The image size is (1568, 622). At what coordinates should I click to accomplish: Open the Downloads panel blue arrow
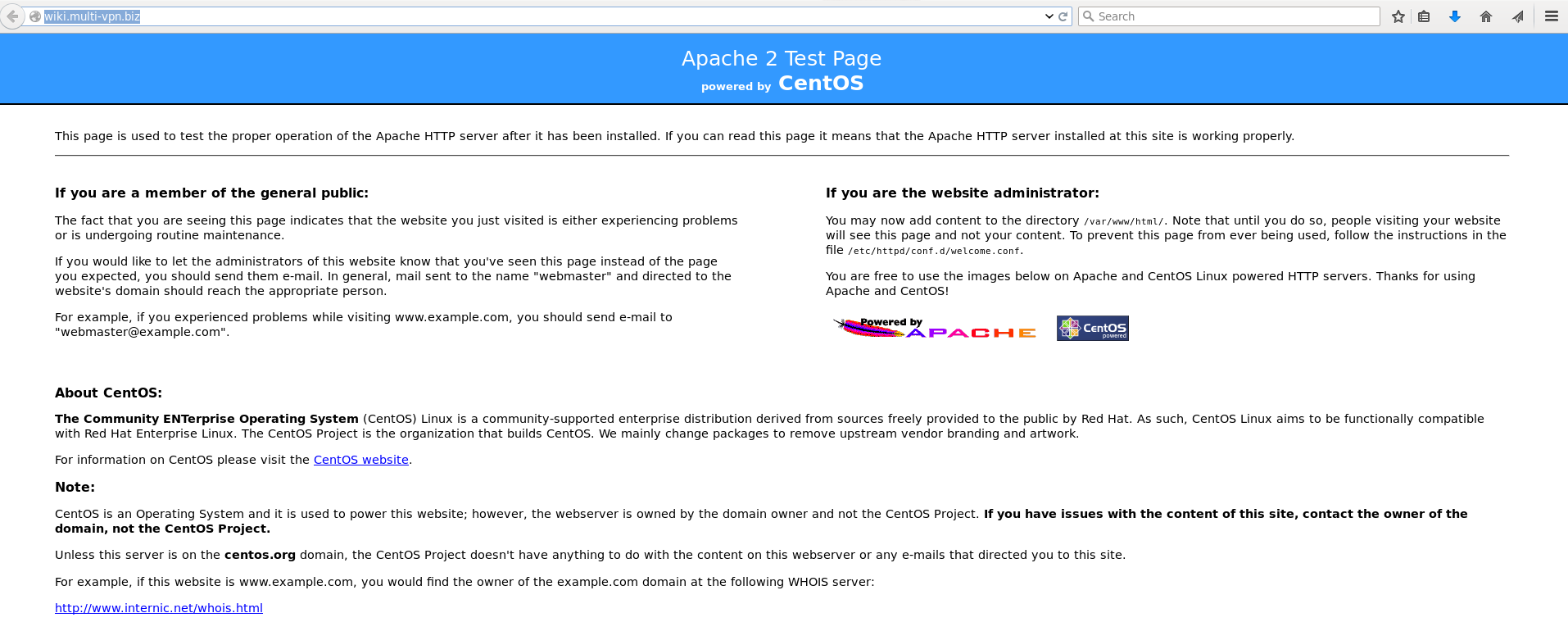coord(1455,16)
